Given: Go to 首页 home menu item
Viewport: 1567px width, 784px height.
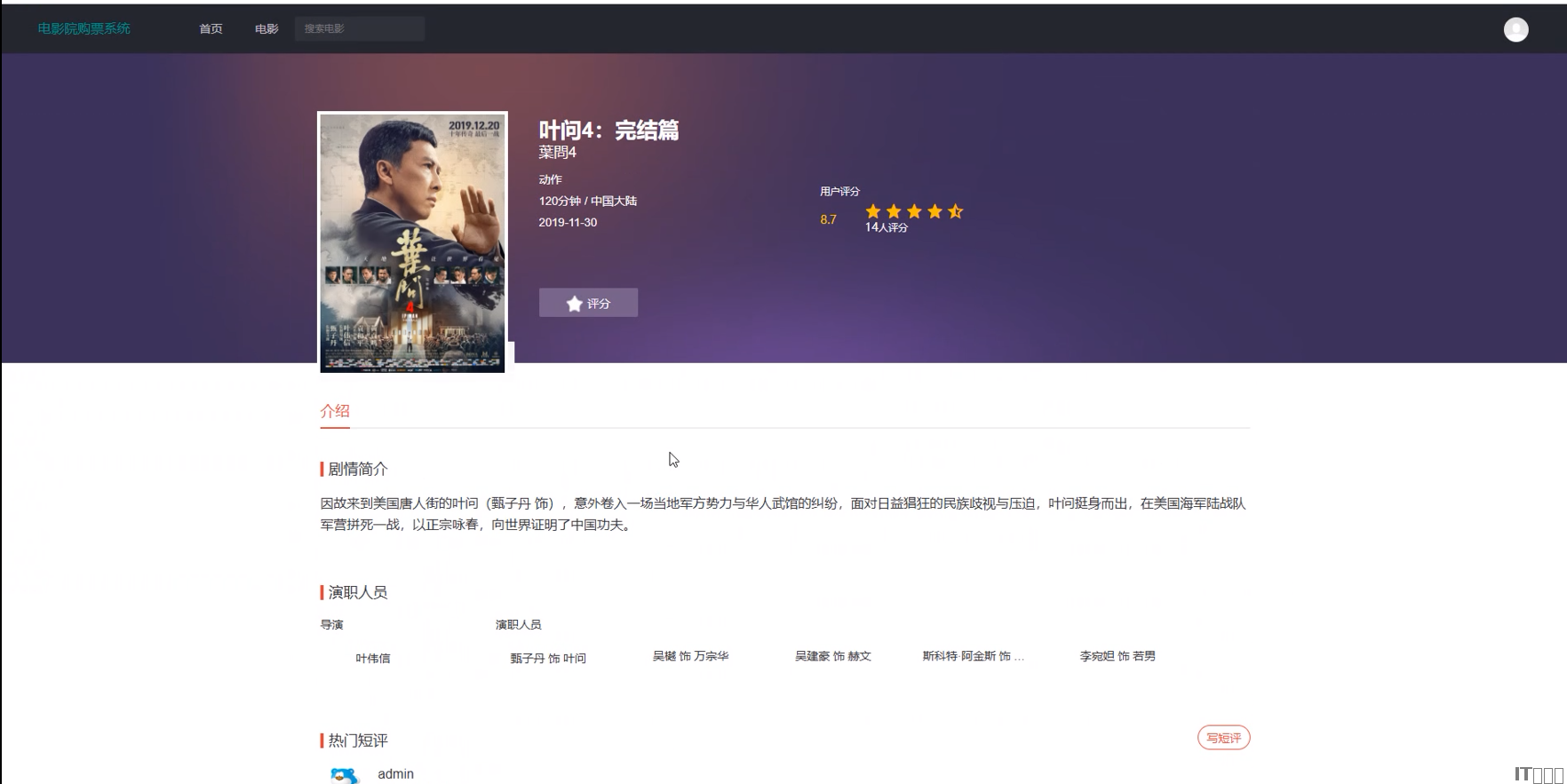Looking at the screenshot, I should (x=211, y=29).
